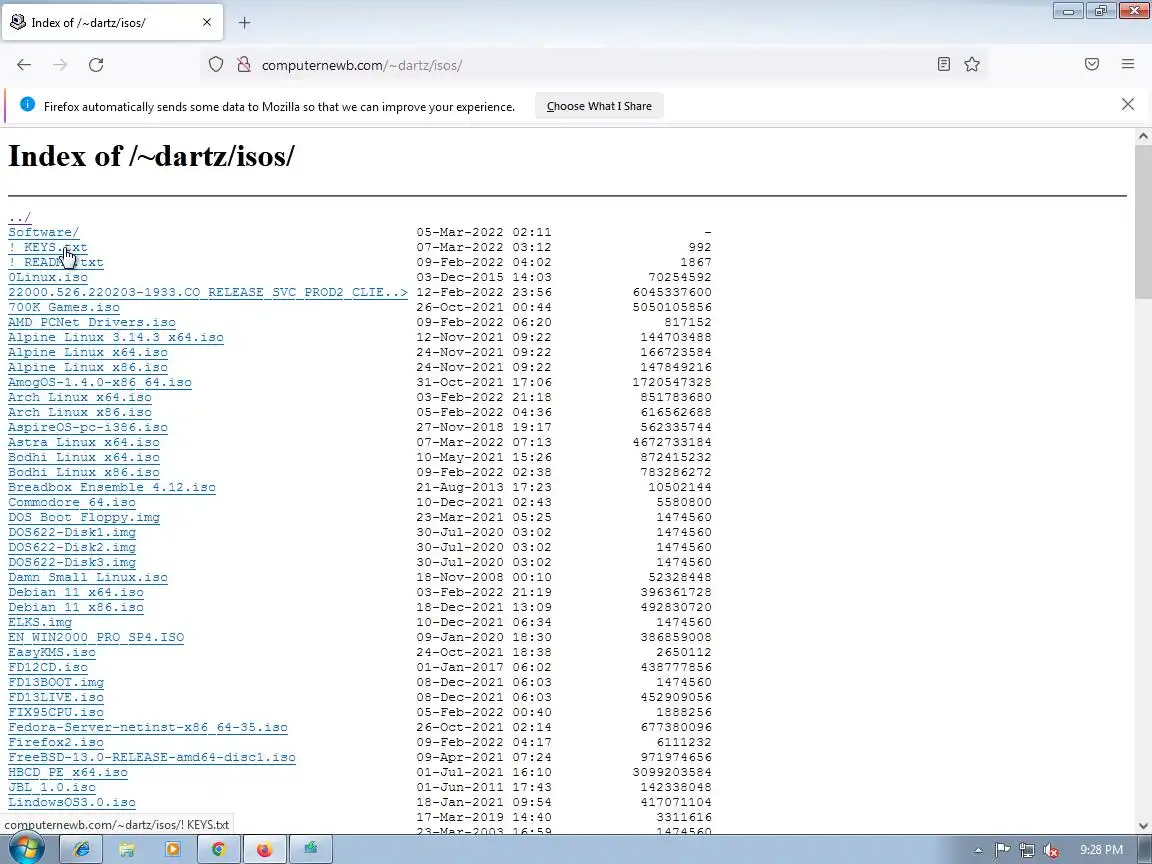Image resolution: width=1152 pixels, height=864 pixels.
Task: Download Astra_Linux_x64.iso
Action: [84, 442]
